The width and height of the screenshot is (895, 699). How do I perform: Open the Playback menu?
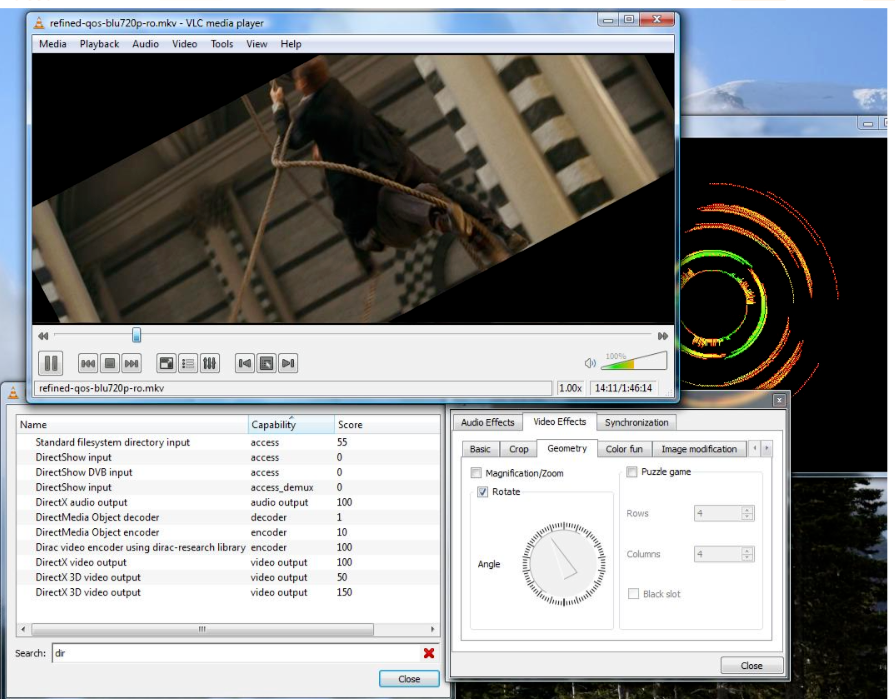pos(99,44)
